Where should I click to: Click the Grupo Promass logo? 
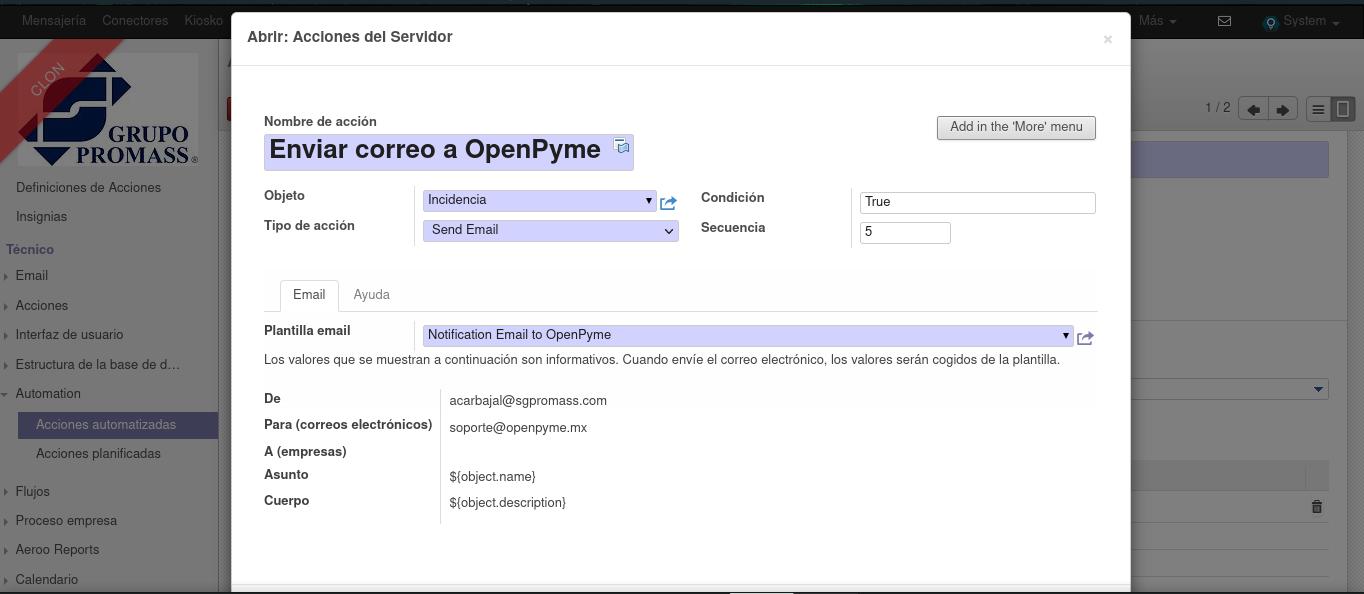[108, 110]
